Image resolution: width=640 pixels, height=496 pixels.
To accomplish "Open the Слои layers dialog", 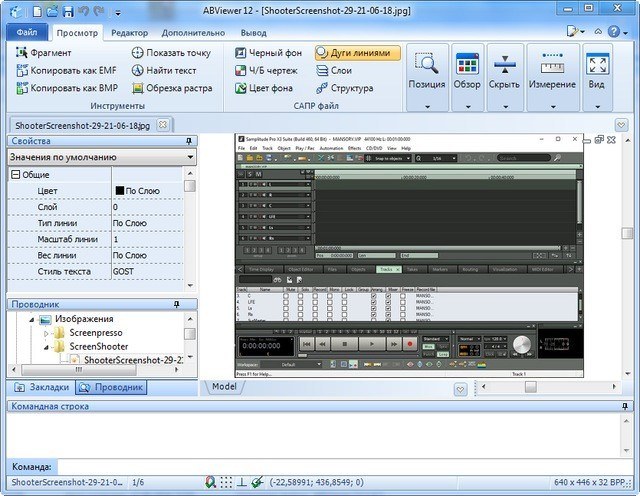I will coord(339,70).
